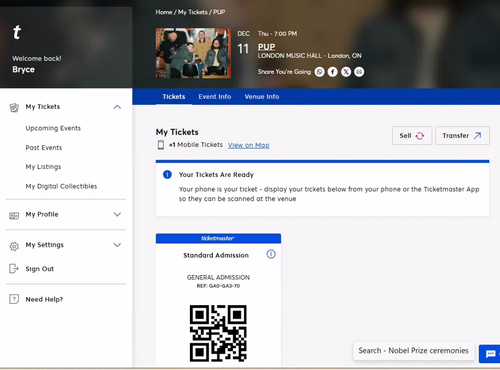Viewport: 500px width, 370px height.
Task: Click the My Profile card icon
Action: tap(14, 215)
